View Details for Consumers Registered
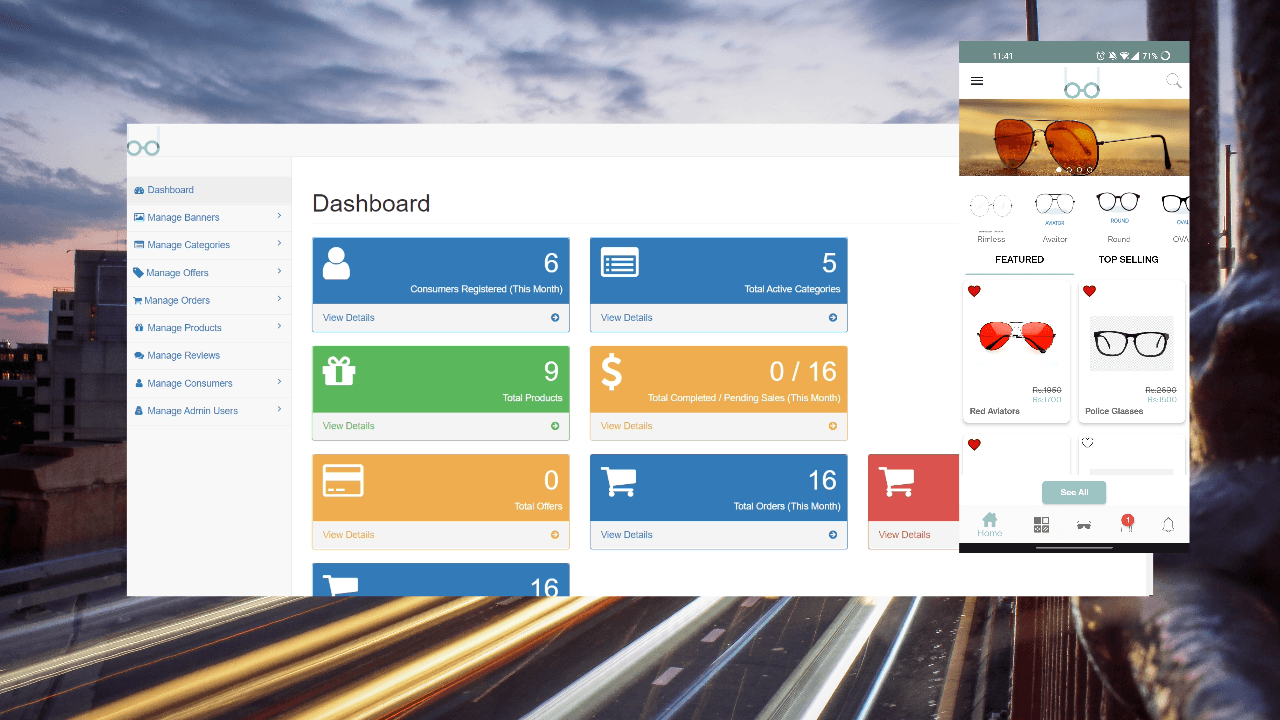The width and height of the screenshot is (1280, 720). 349,318
